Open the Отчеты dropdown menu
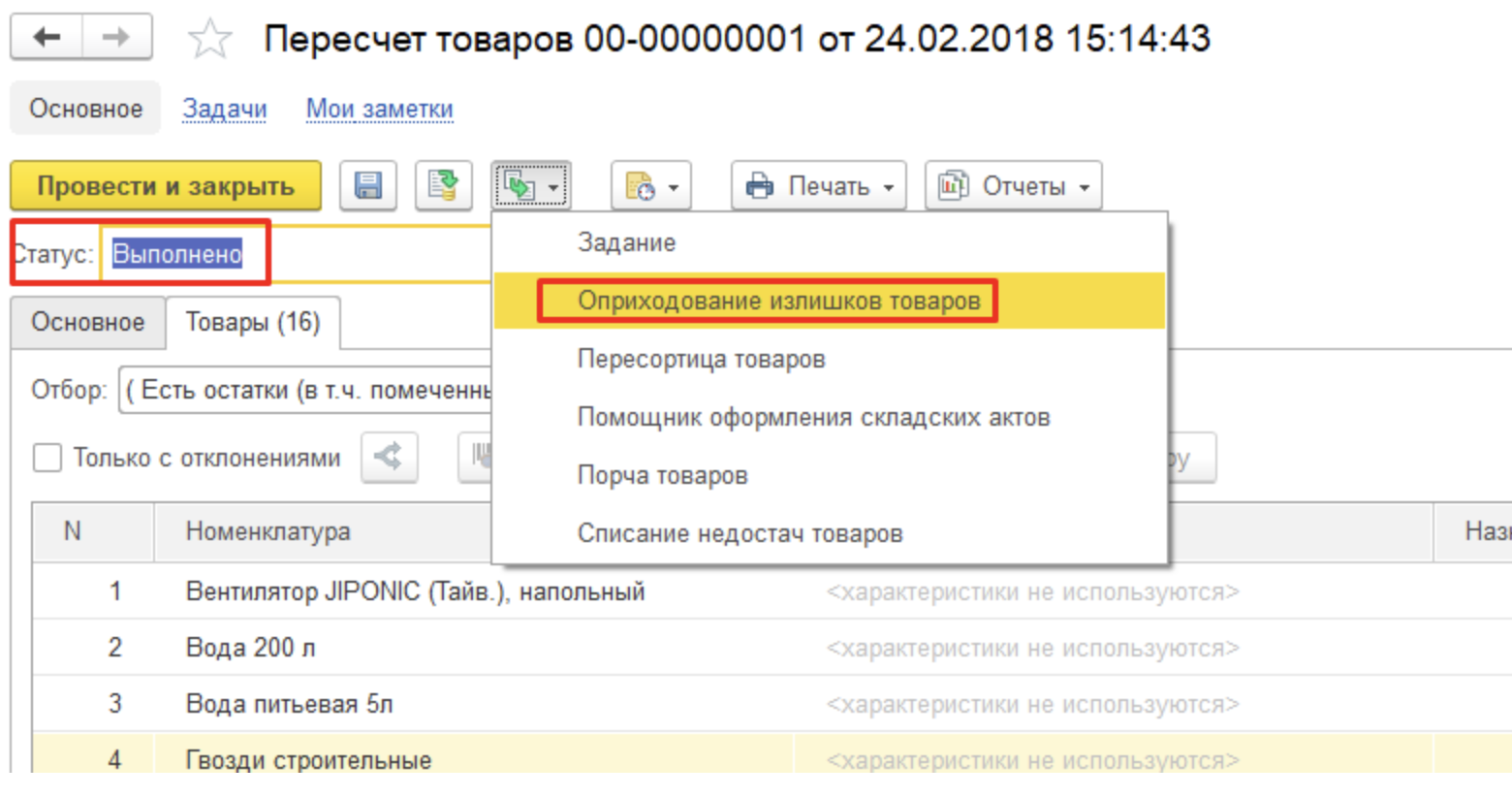Viewport: 1512px width, 797px height. tap(1013, 185)
